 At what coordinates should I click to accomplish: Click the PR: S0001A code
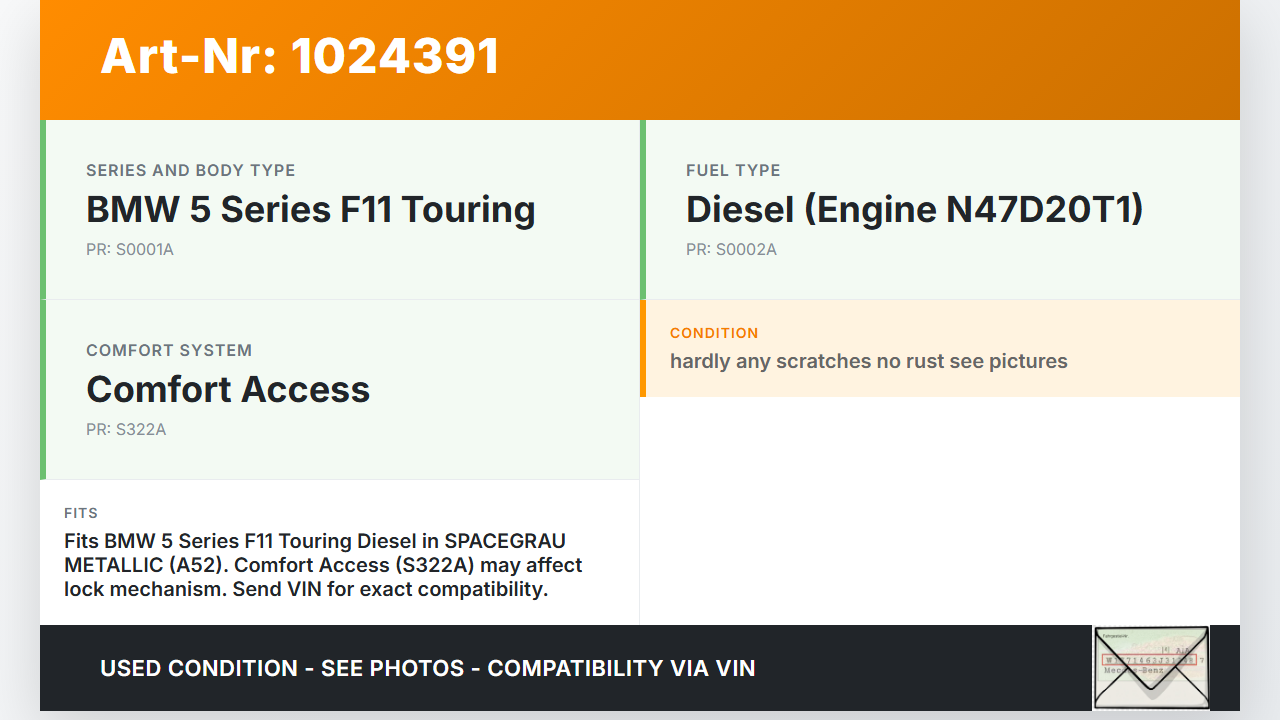pos(130,250)
